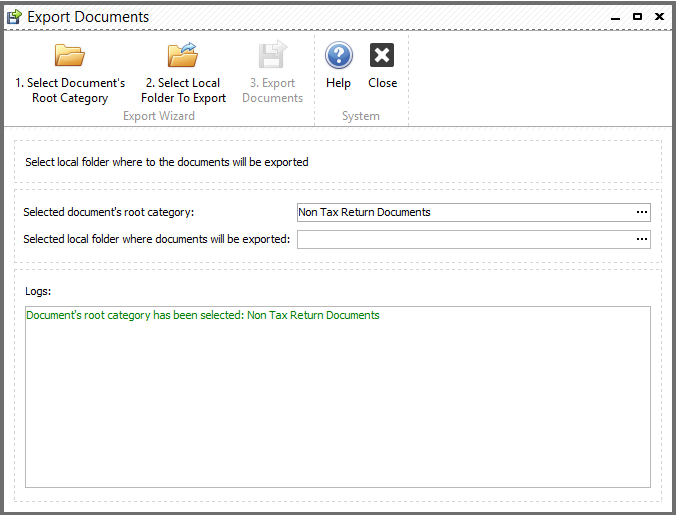Select the green root category log line
The width and height of the screenshot is (676, 515).
[203, 315]
